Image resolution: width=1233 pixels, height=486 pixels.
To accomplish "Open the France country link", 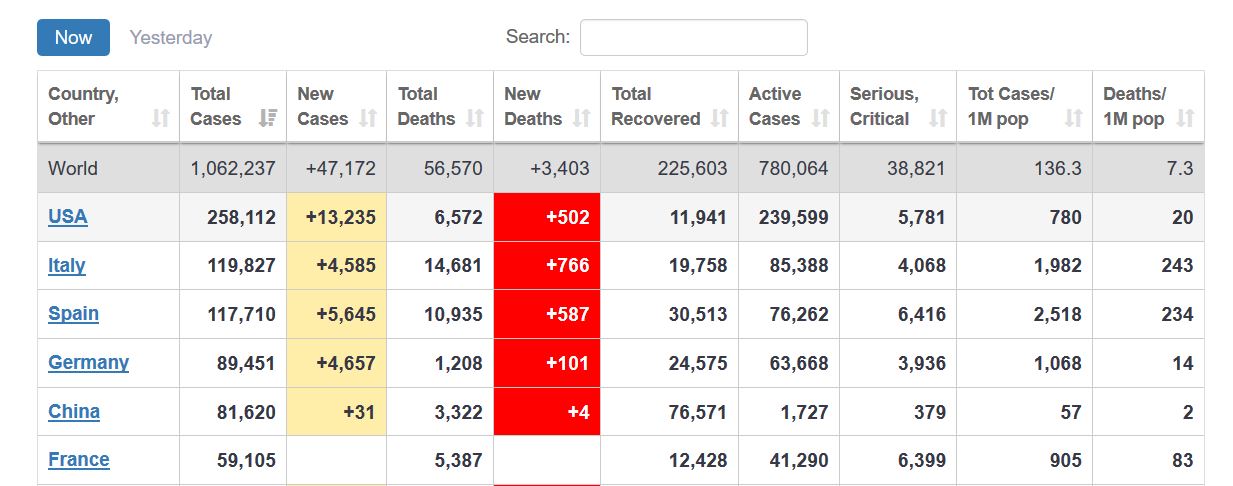I will coord(79,460).
